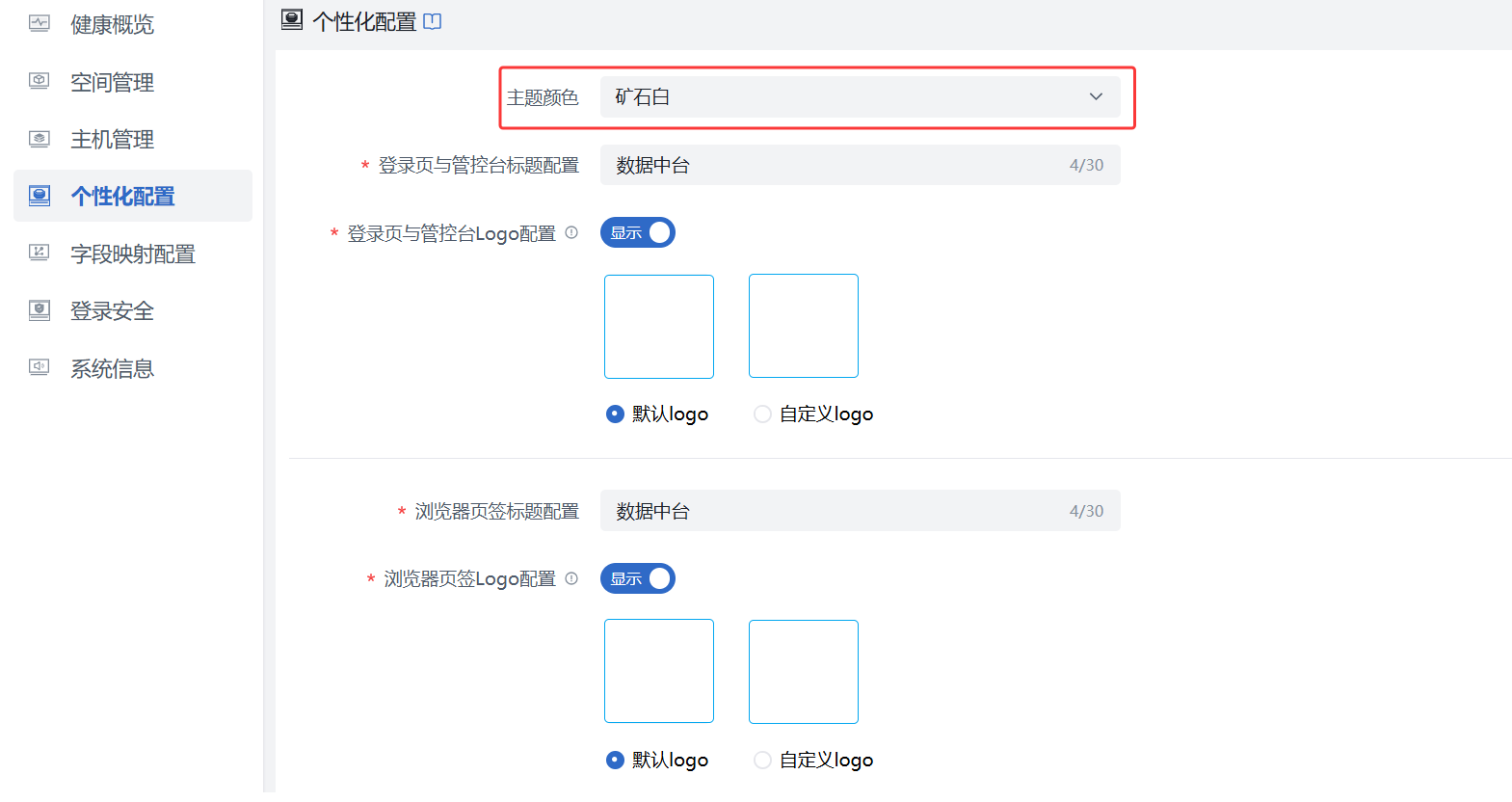Click info icon next to 浏览器页签Logo配置
Viewport: 1512px width, 802px height.
571,578
